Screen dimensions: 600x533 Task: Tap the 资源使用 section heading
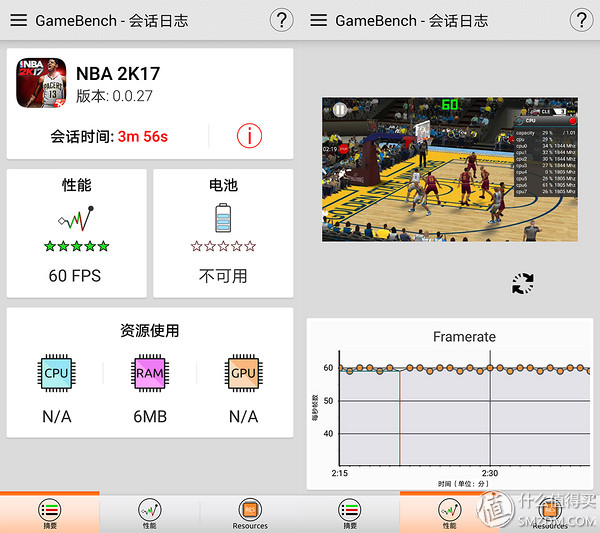(150, 331)
